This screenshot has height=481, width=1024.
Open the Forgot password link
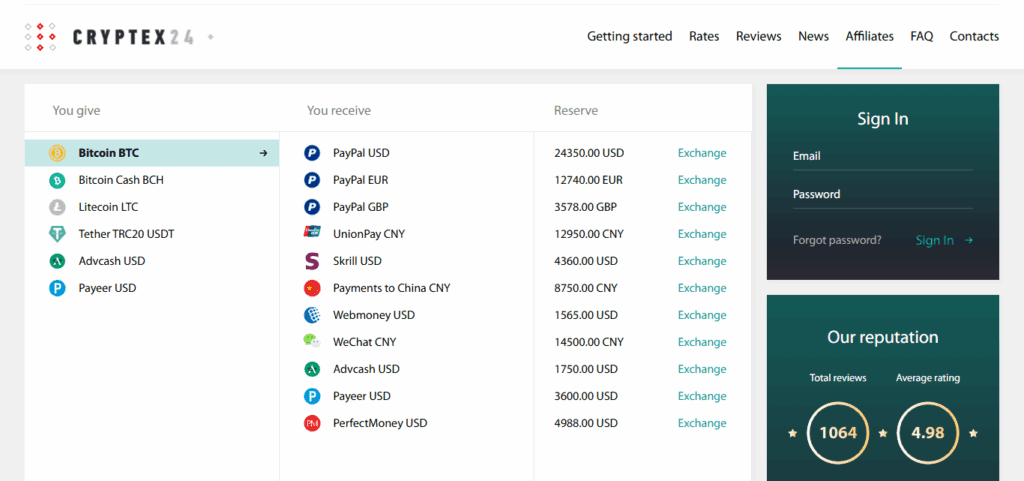click(837, 240)
